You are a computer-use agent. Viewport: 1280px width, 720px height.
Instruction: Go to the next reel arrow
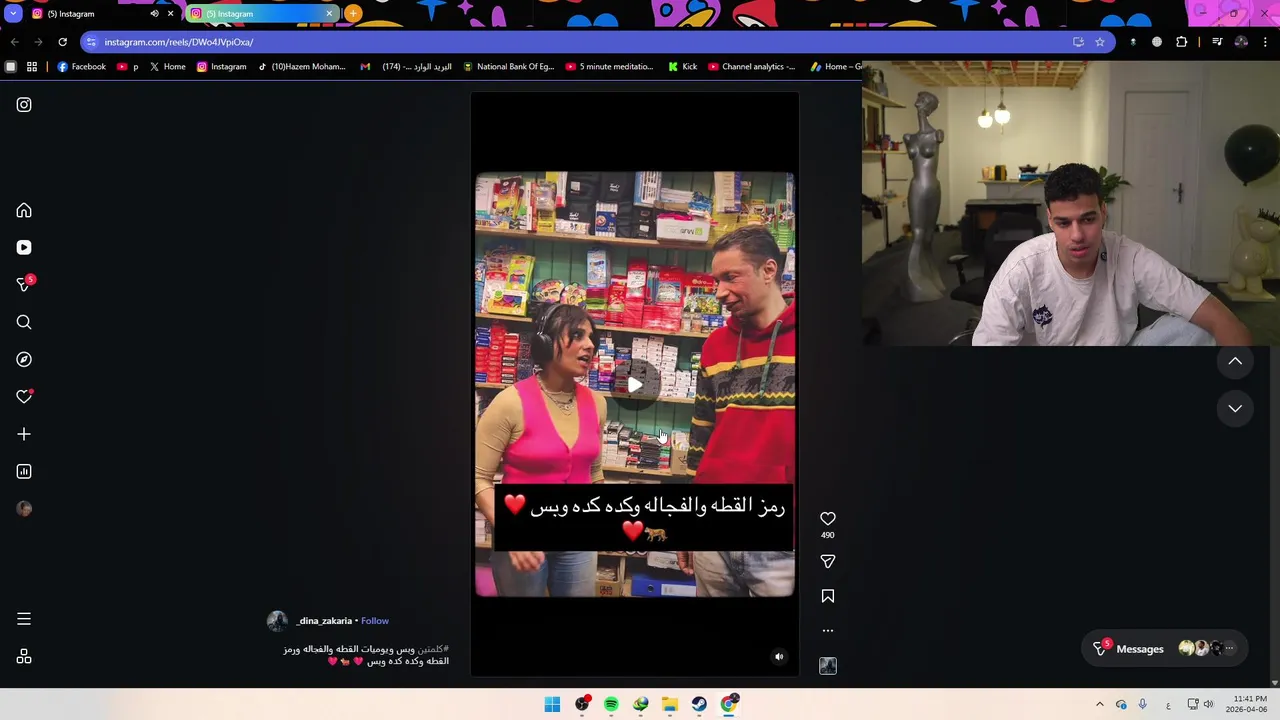pos(1235,408)
